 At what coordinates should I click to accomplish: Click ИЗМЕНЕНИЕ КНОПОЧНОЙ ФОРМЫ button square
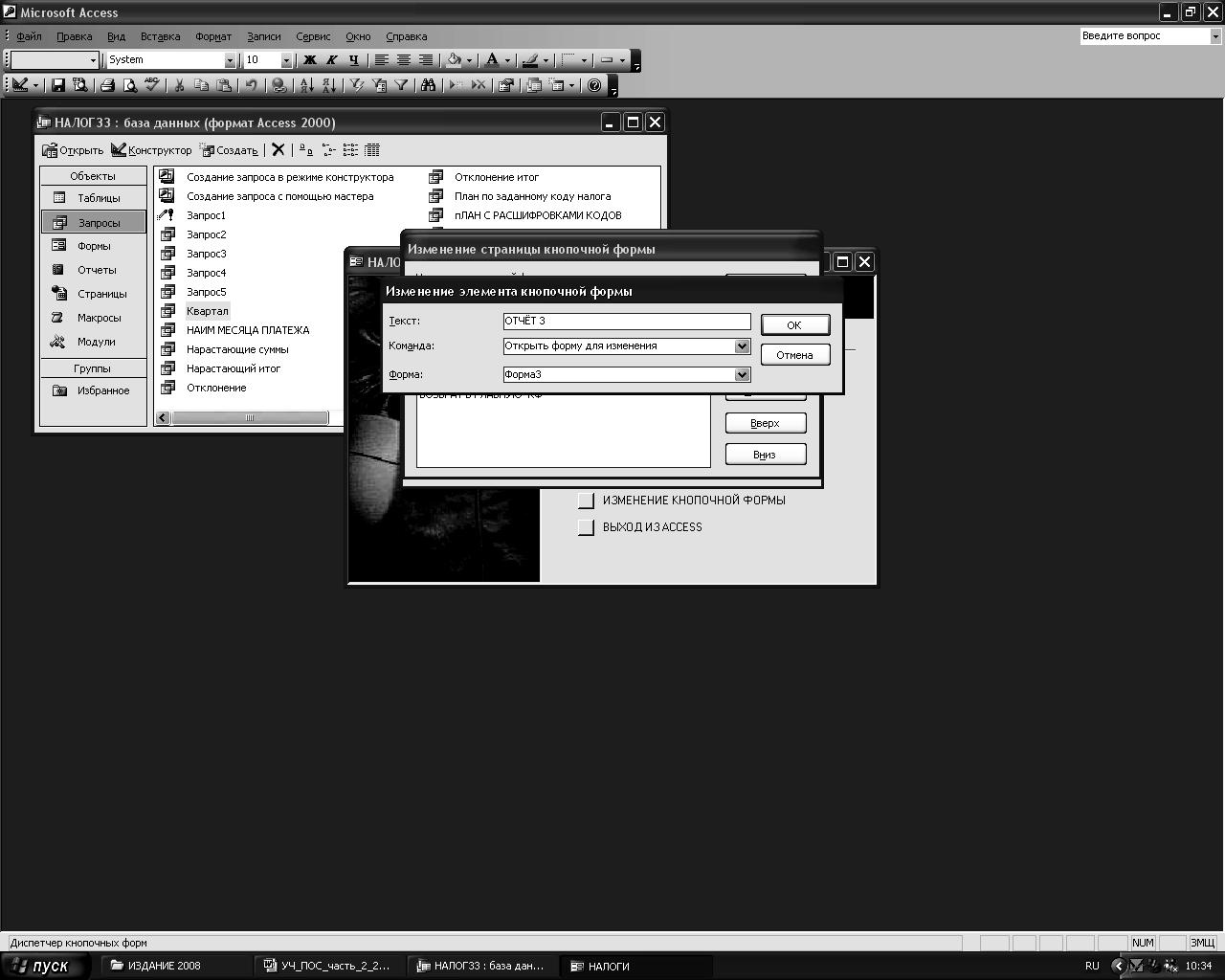pyautogui.click(x=586, y=501)
